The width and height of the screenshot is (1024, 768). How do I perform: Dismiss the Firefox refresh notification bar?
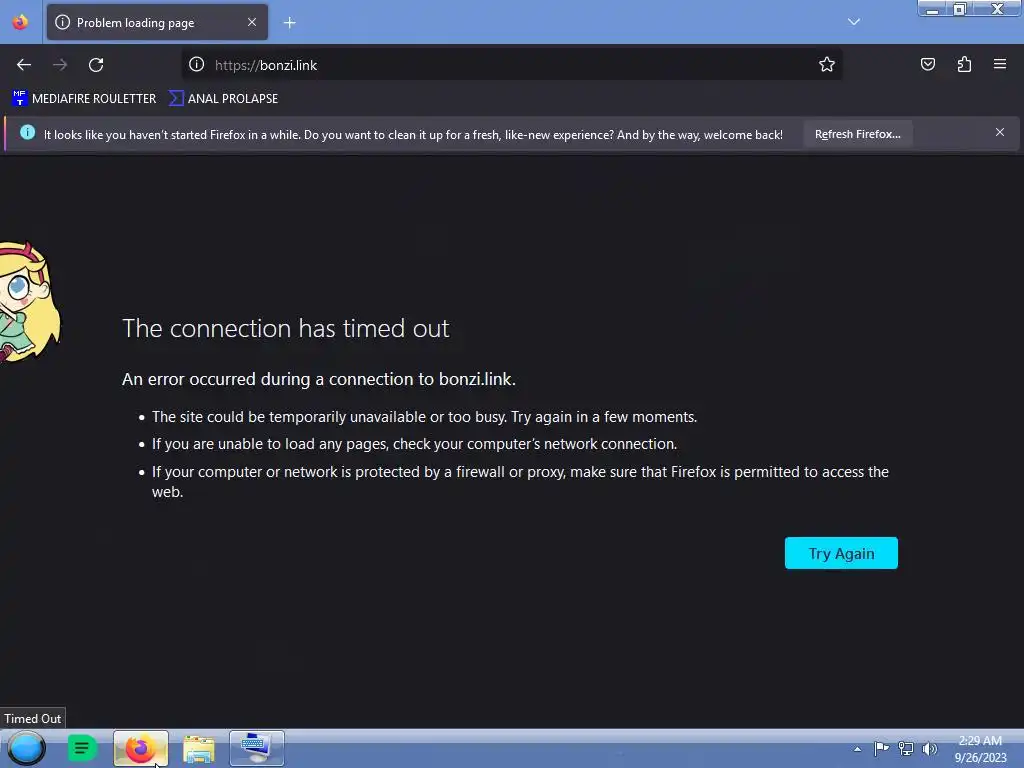[1000, 133]
